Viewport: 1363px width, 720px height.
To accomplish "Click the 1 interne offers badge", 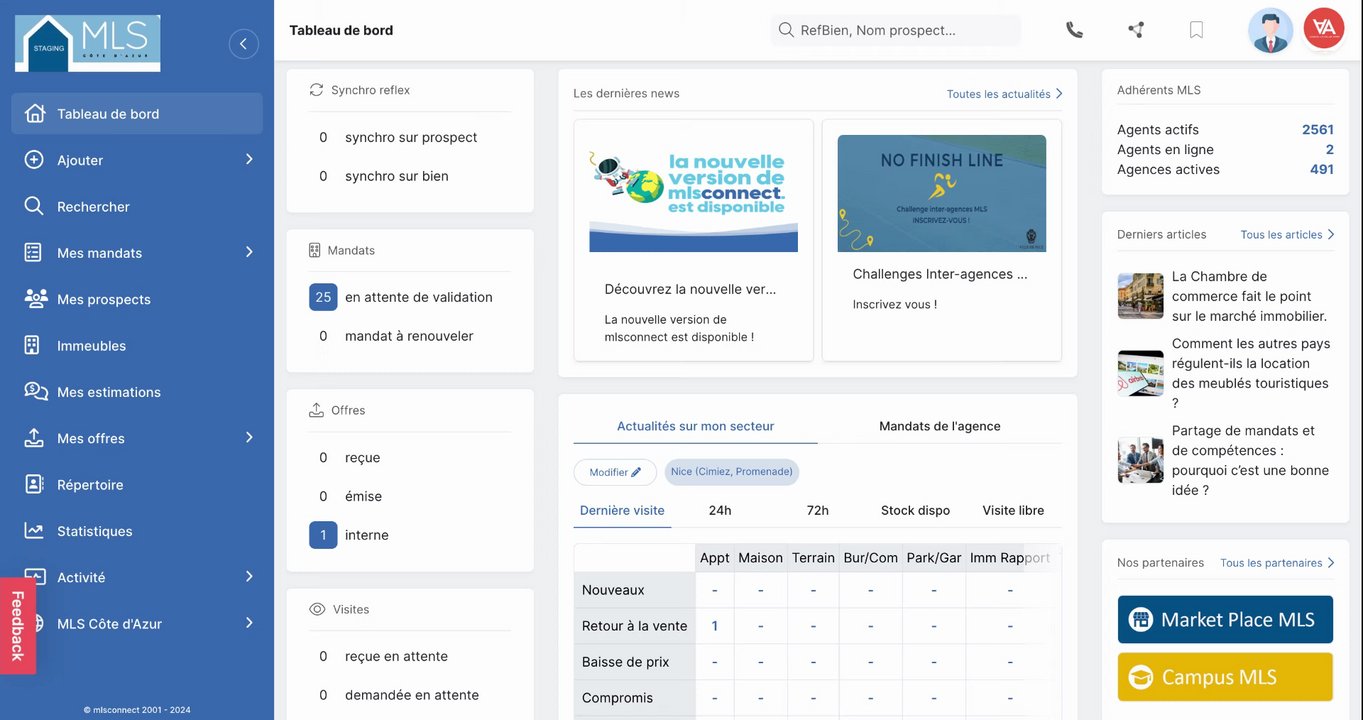I will 323,535.
